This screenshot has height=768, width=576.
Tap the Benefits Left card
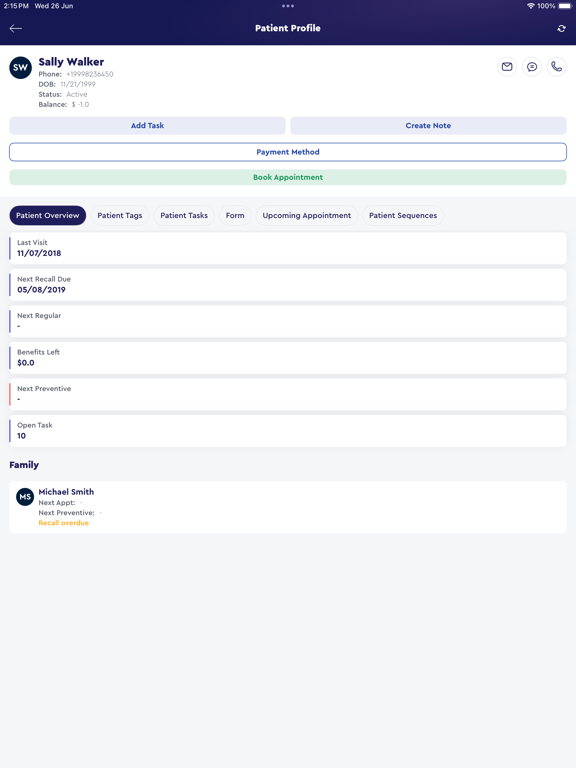[288, 358]
